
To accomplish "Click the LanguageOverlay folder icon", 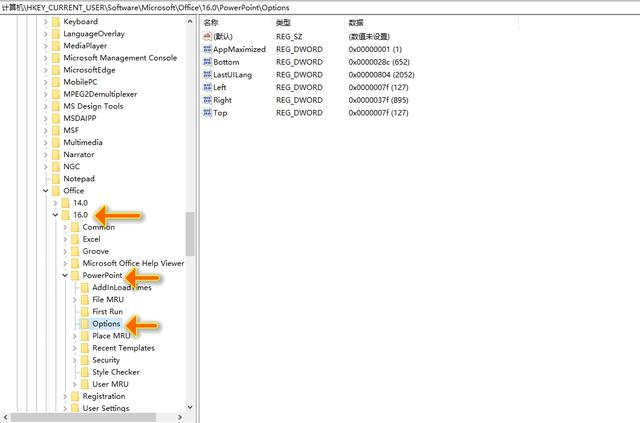I will point(56,34).
